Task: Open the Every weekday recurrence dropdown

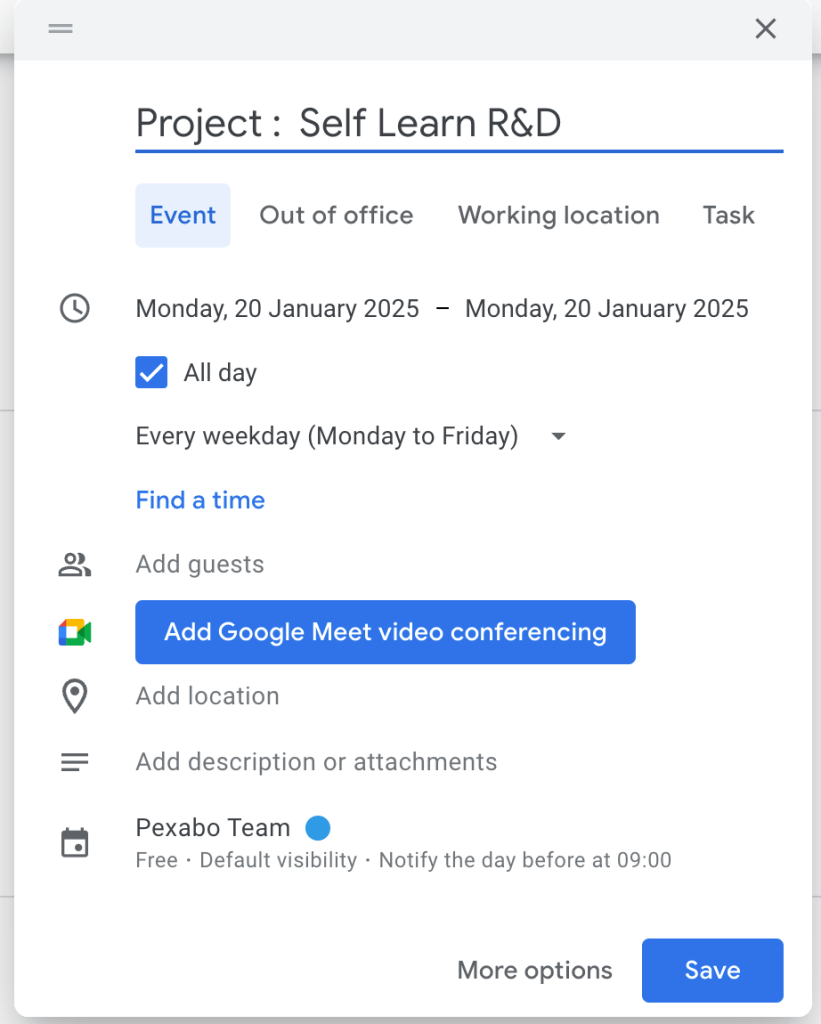Action: point(351,436)
